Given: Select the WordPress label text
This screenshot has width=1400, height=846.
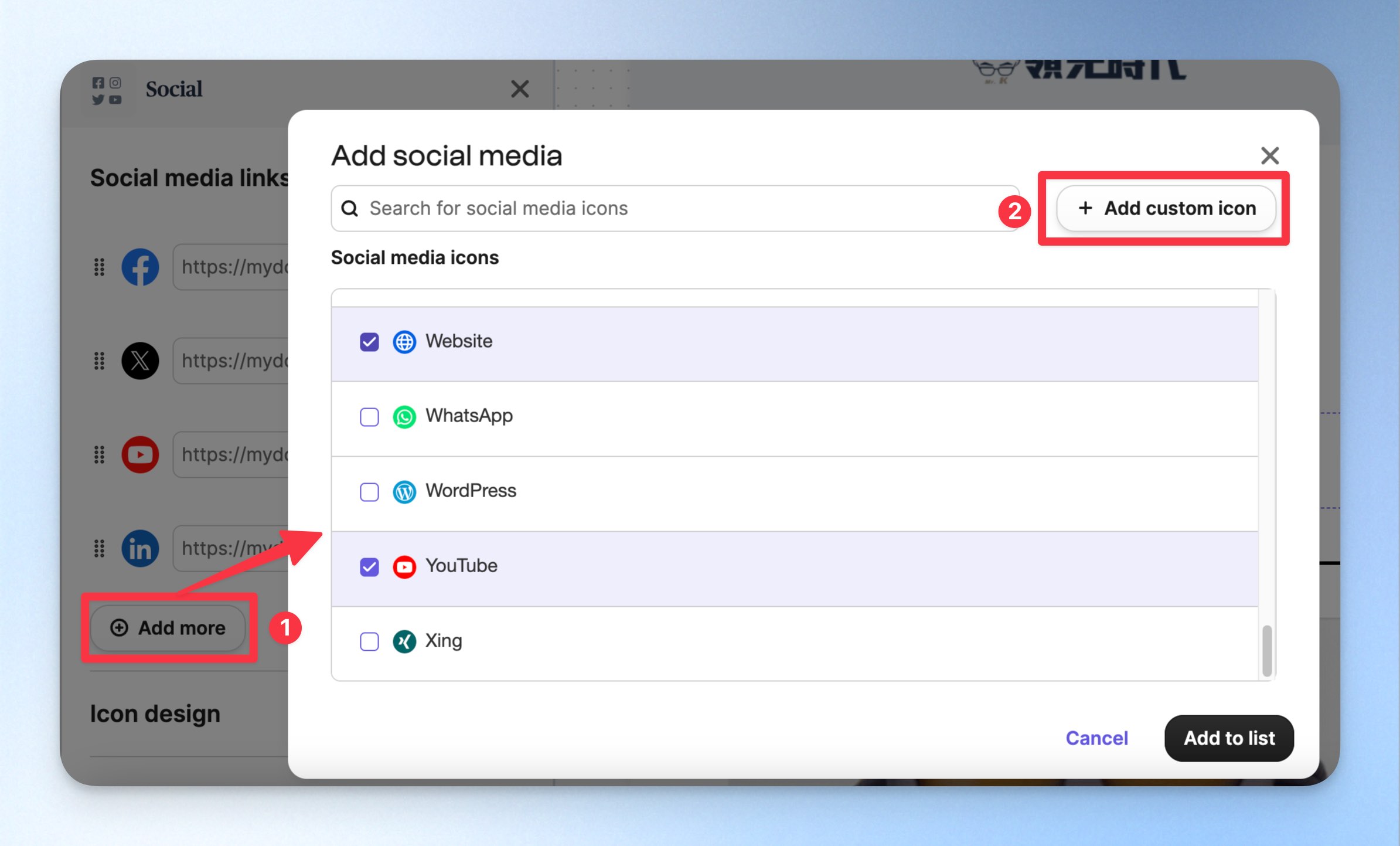Looking at the screenshot, I should (471, 491).
